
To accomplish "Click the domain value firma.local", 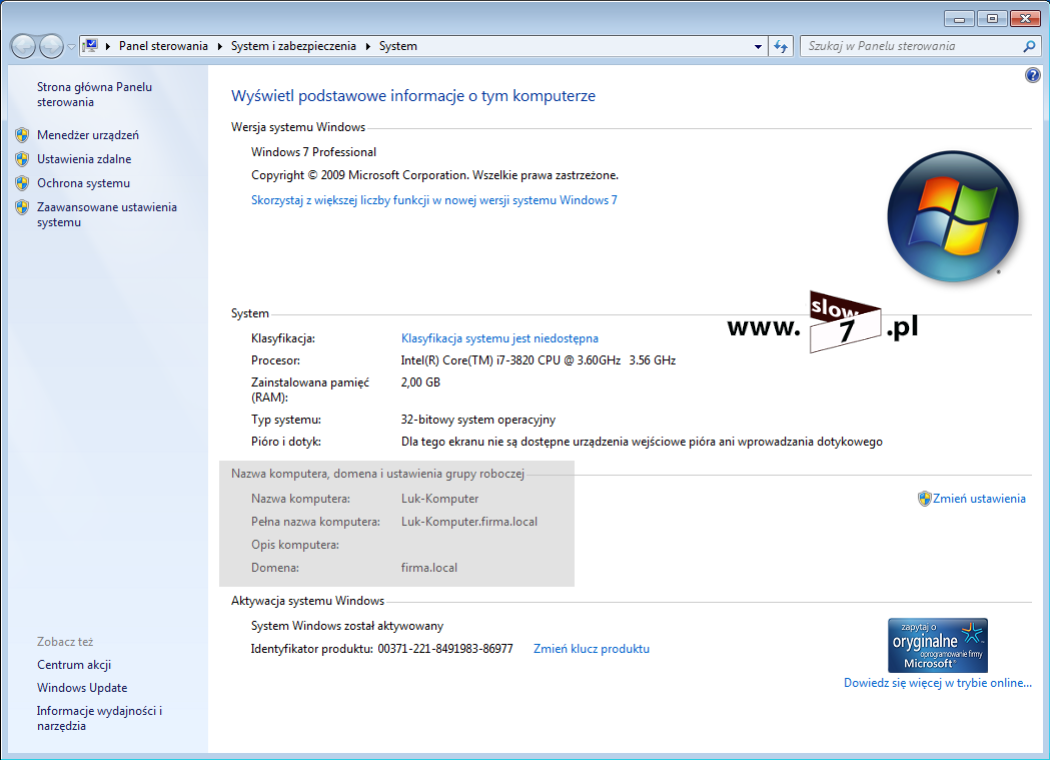I will (429, 568).
